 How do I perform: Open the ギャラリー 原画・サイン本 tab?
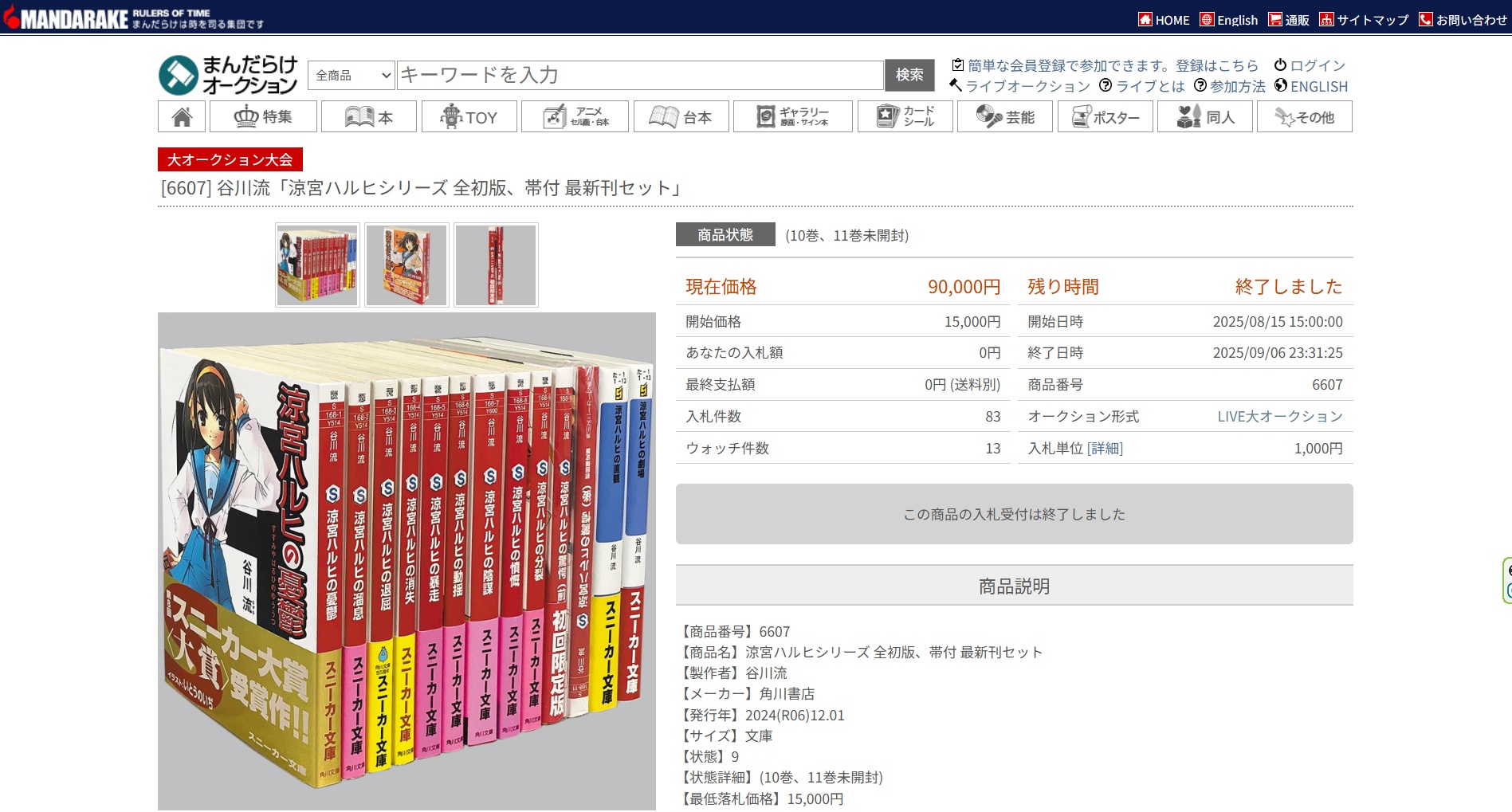click(x=793, y=117)
